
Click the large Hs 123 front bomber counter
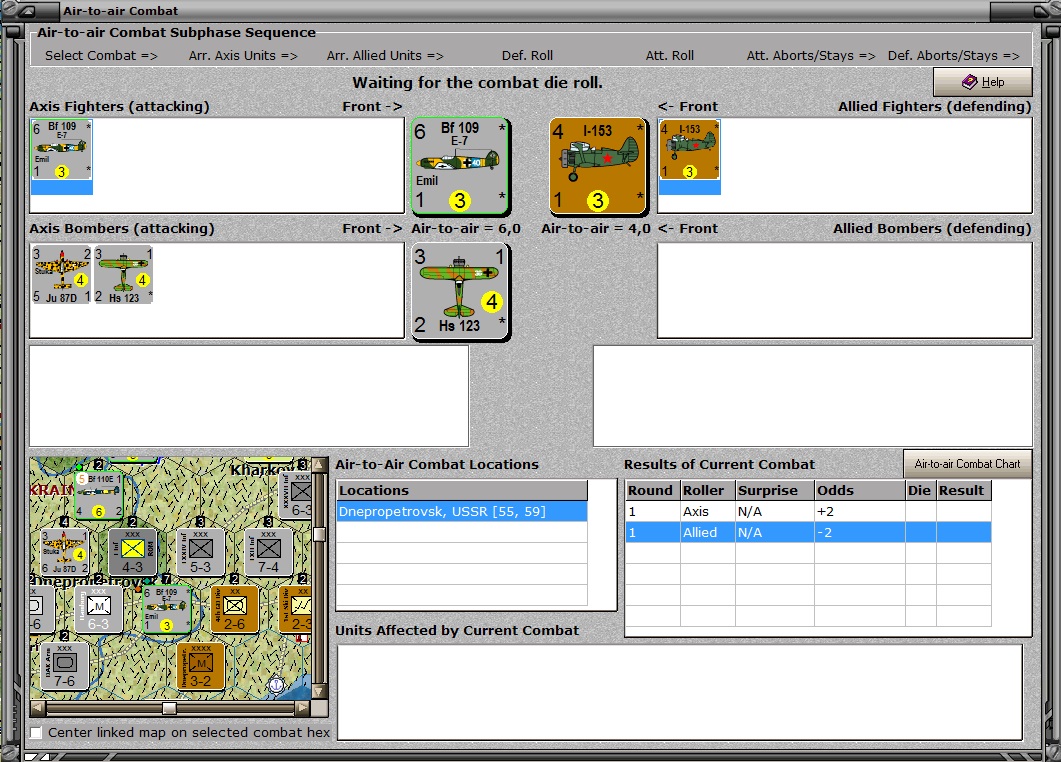461,292
